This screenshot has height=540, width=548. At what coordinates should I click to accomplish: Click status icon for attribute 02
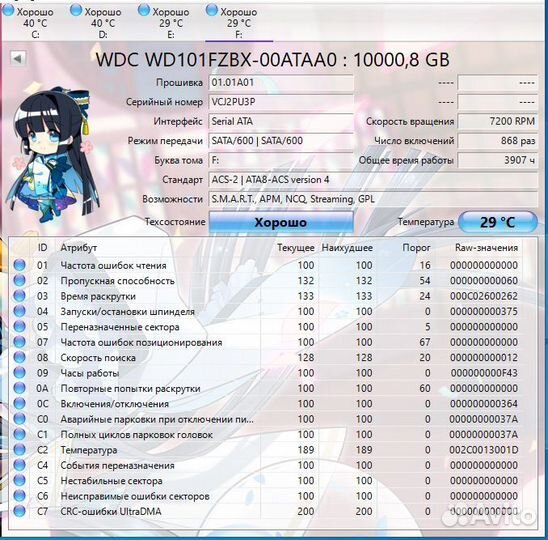click(20, 281)
